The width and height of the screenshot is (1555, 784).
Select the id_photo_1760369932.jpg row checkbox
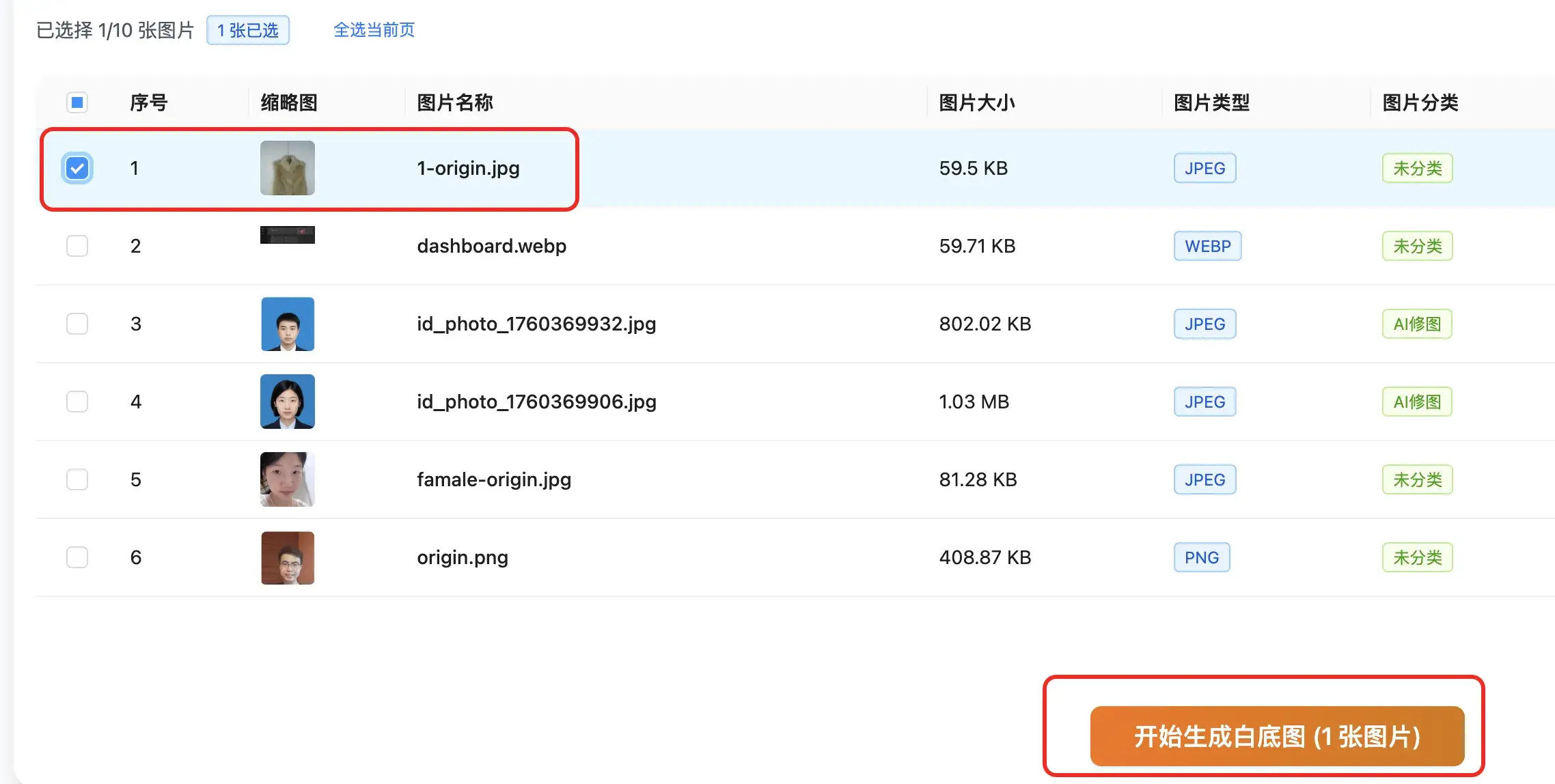click(77, 324)
